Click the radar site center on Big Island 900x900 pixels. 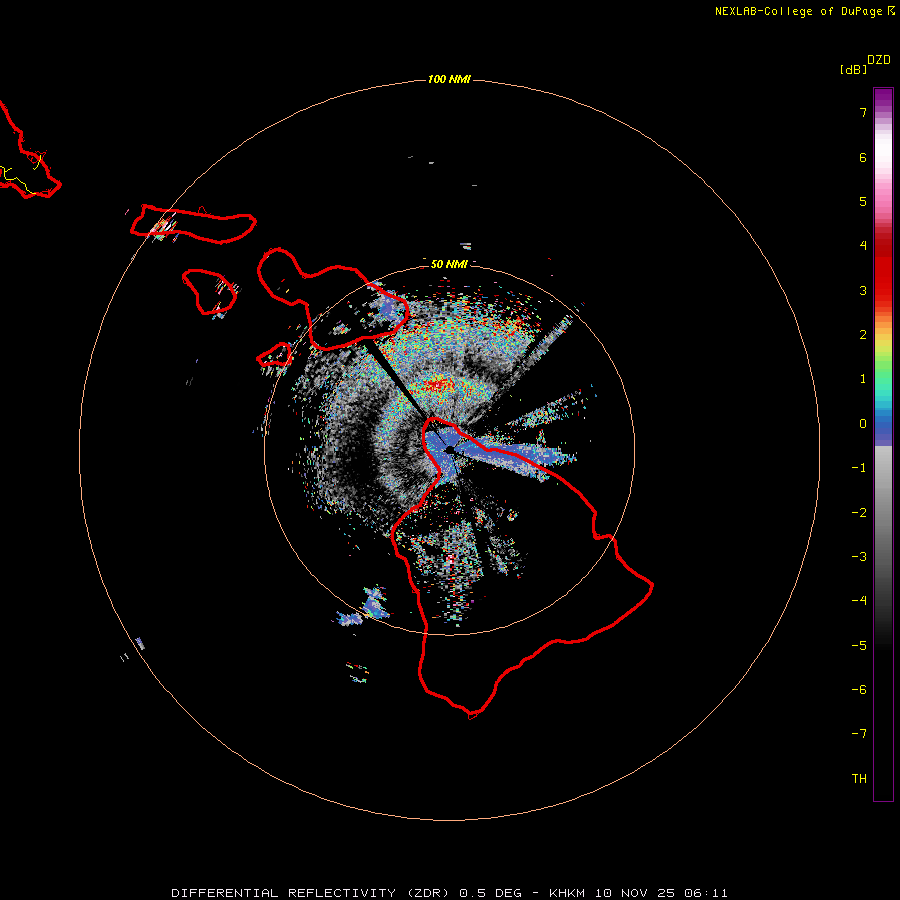449,450
